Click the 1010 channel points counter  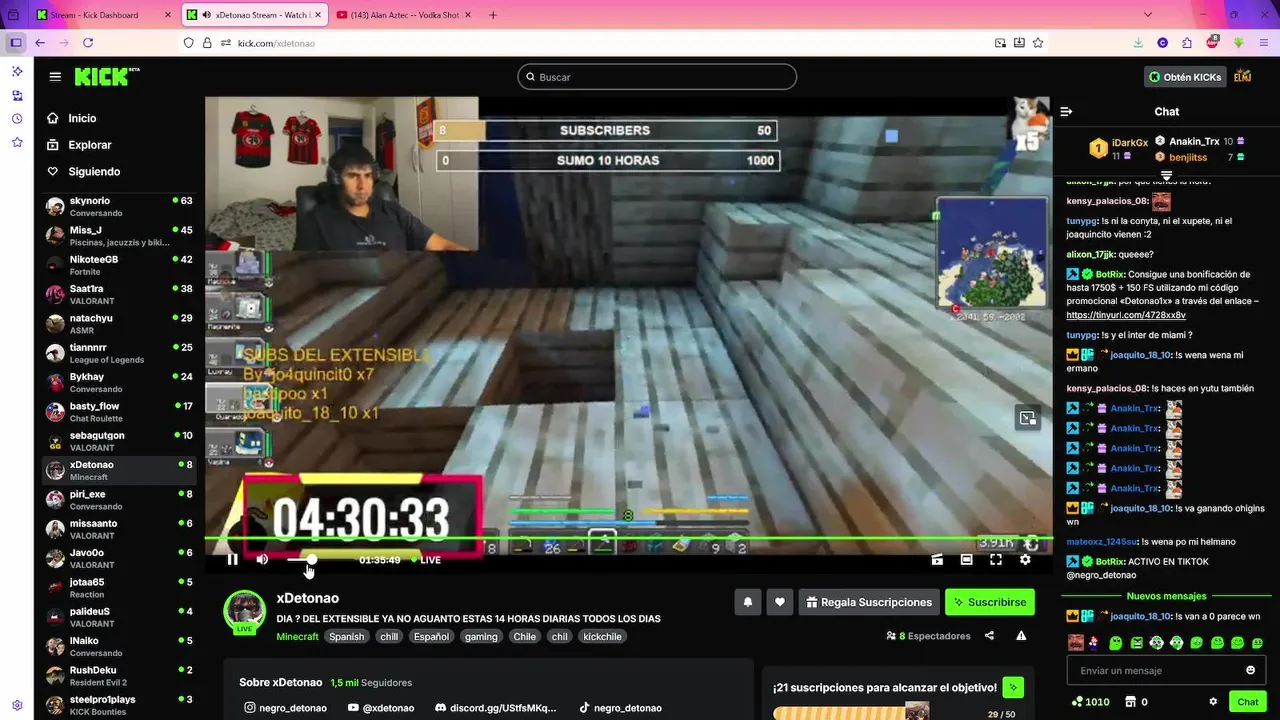click(x=1090, y=702)
